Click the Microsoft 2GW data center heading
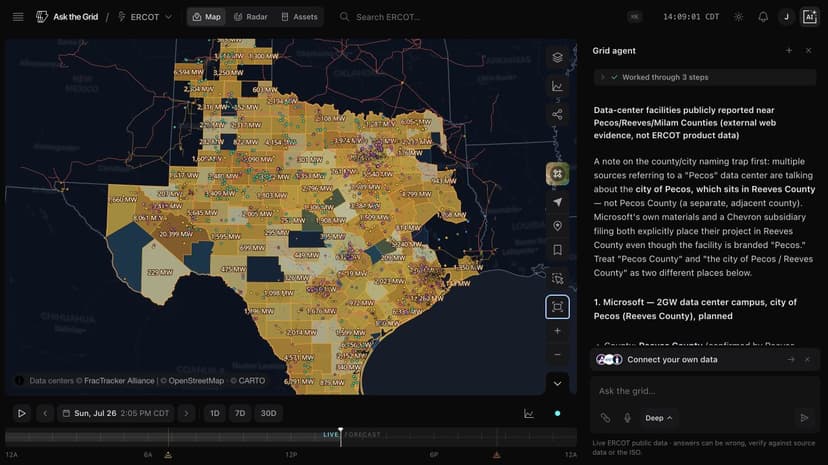The width and height of the screenshot is (828, 465). tap(695, 309)
